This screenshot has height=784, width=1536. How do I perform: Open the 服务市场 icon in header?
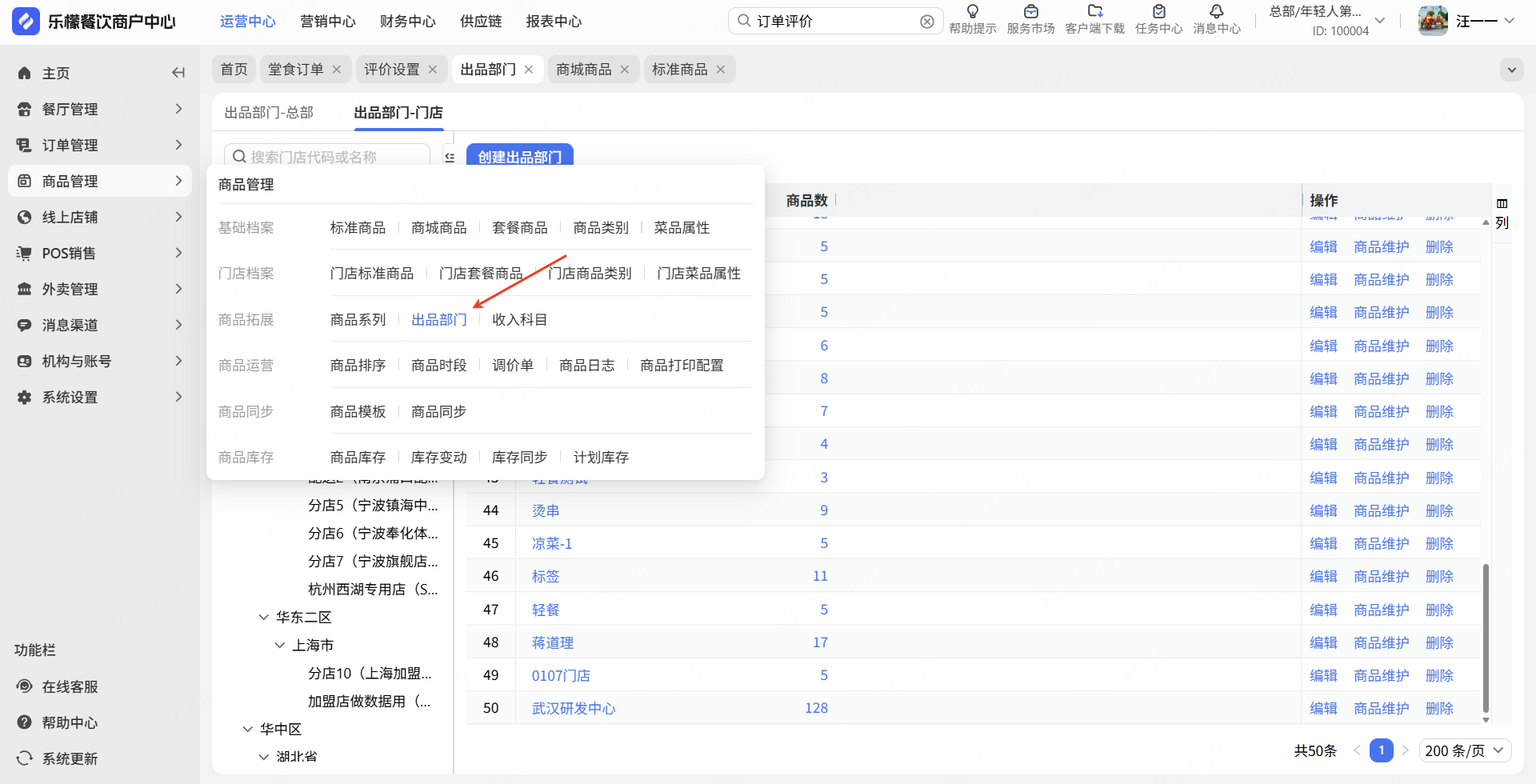click(x=1030, y=12)
